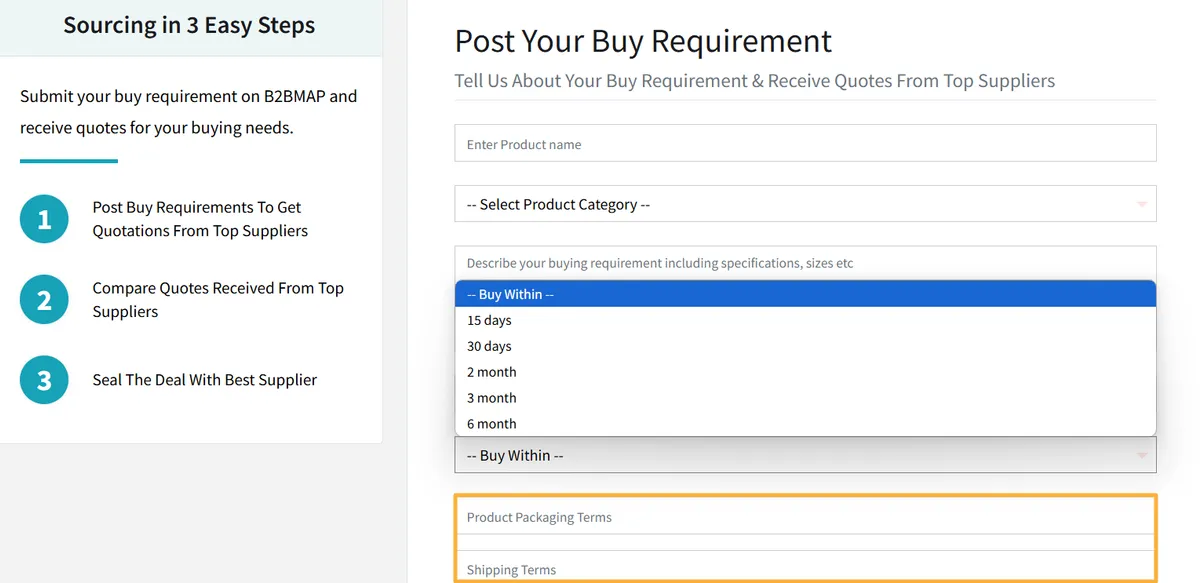The width and height of the screenshot is (1200, 583).
Task: Click the Product Category dropdown arrow
Action: pyautogui.click(x=1141, y=204)
